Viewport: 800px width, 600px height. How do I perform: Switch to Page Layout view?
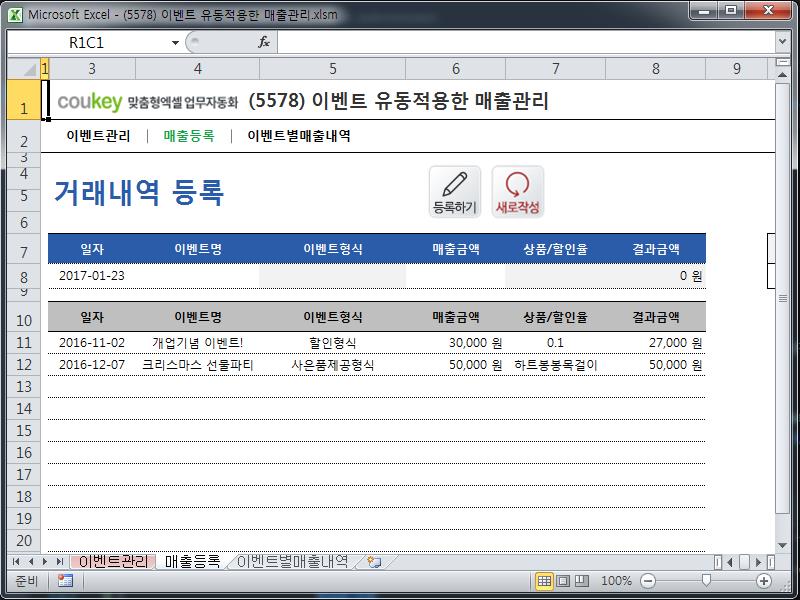point(563,581)
